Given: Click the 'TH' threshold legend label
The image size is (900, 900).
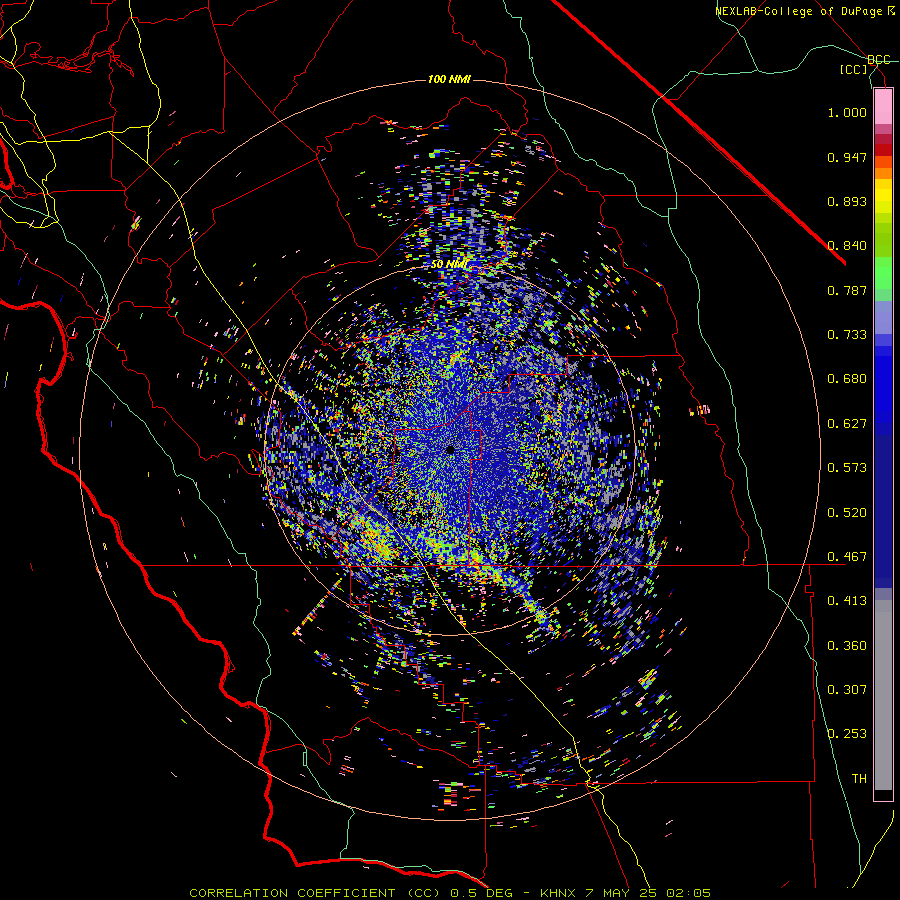Looking at the screenshot, I should [x=859, y=779].
